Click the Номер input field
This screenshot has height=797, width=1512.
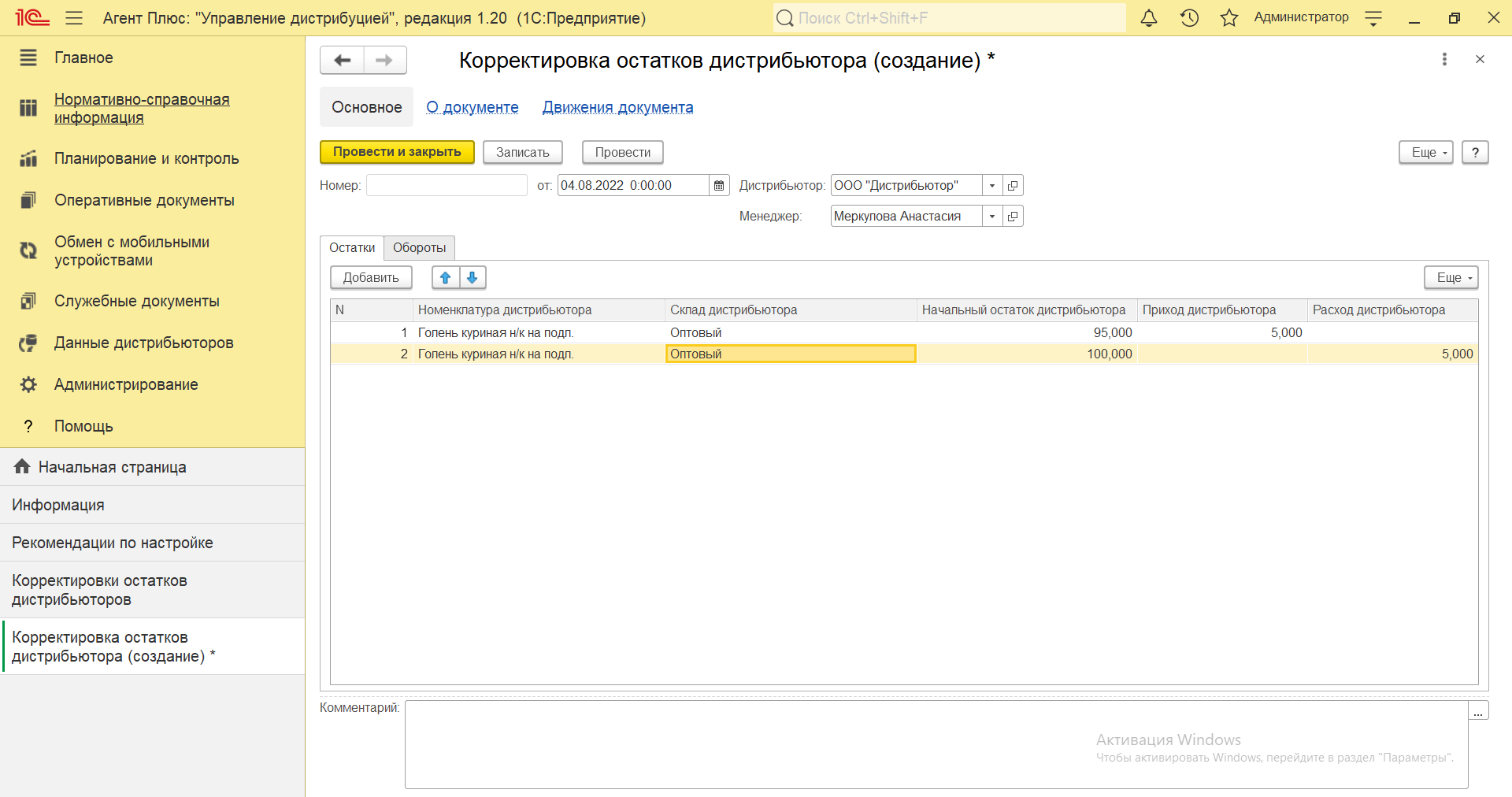[x=447, y=185]
